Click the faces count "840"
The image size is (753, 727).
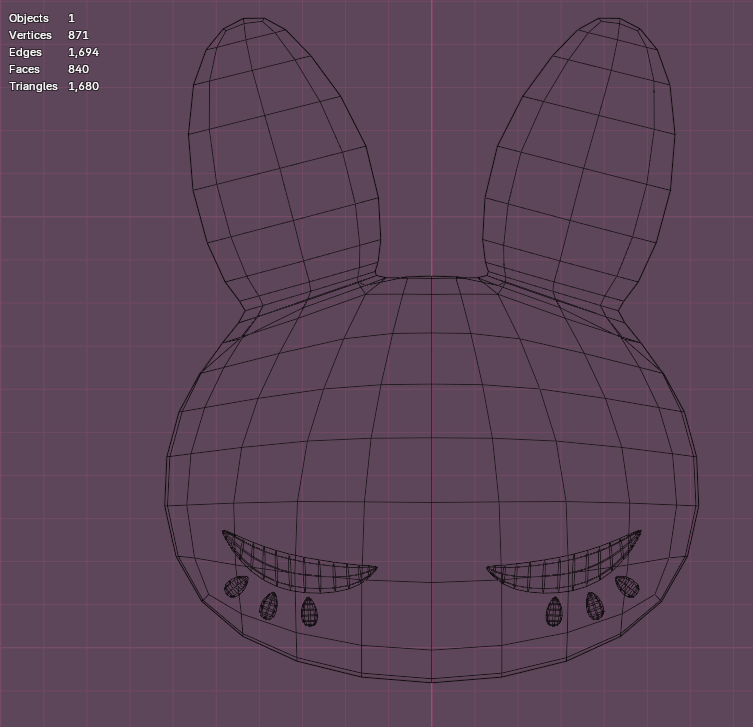pos(78,69)
